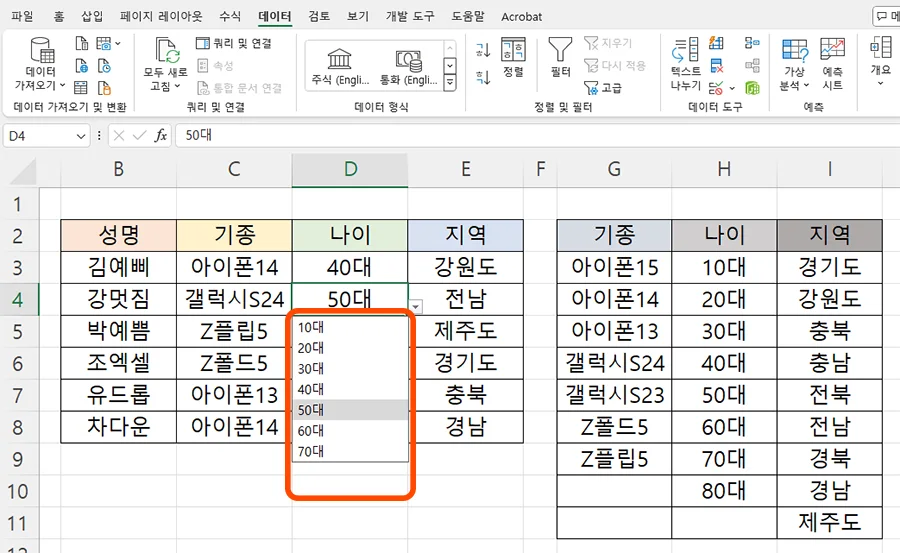
Task: Open the Sort (정렬) dialog
Action: 513,57
